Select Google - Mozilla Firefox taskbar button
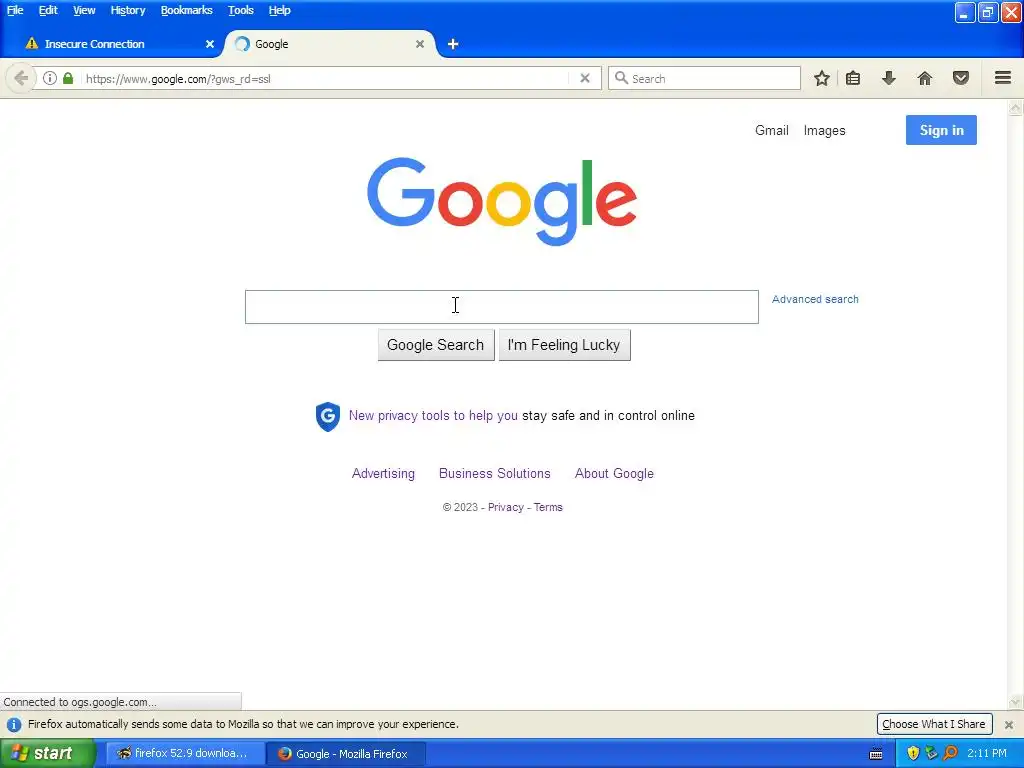 pyautogui.click(x=346, y=754)
